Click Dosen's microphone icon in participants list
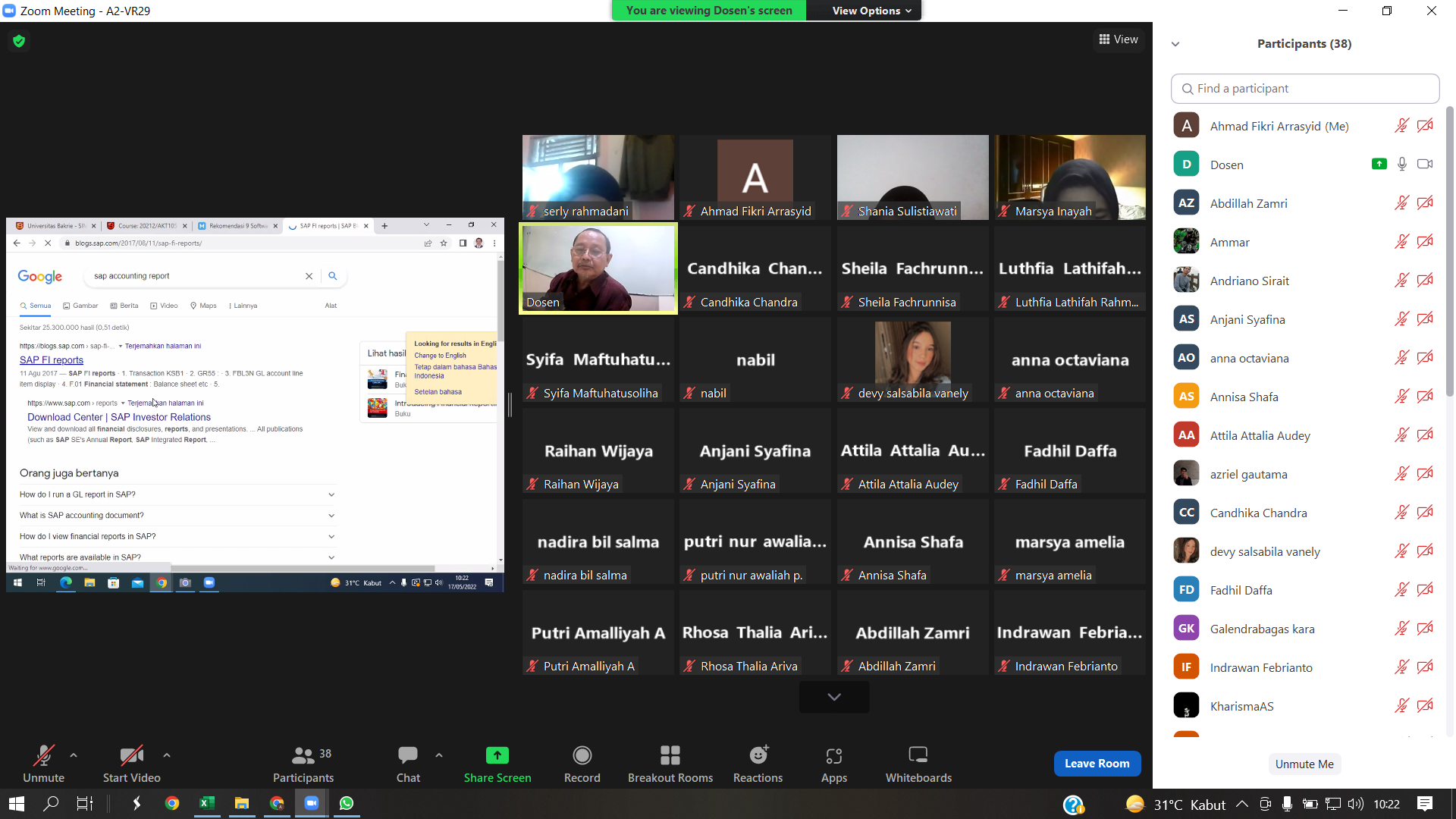Image resolution: width=1456 pixels, height=819 pixels. [x=1402, y=164]
